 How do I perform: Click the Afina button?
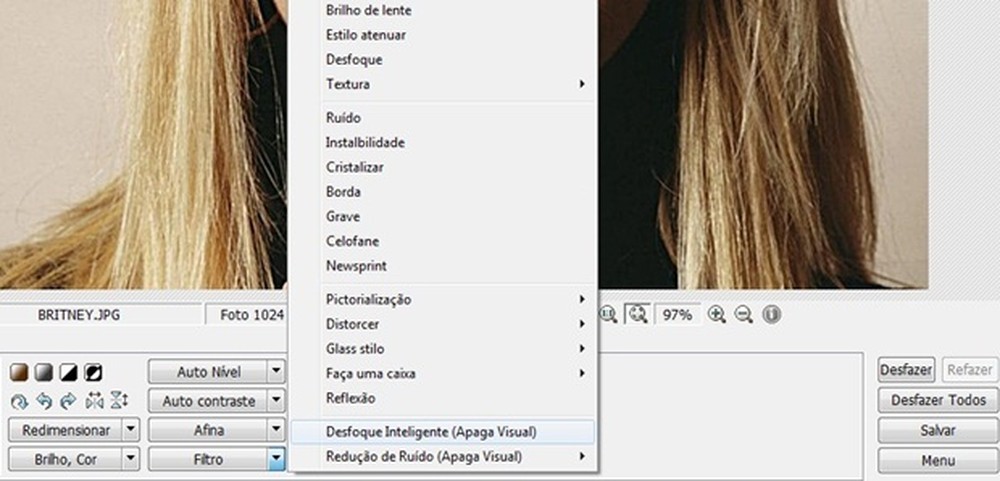[209, 430]
